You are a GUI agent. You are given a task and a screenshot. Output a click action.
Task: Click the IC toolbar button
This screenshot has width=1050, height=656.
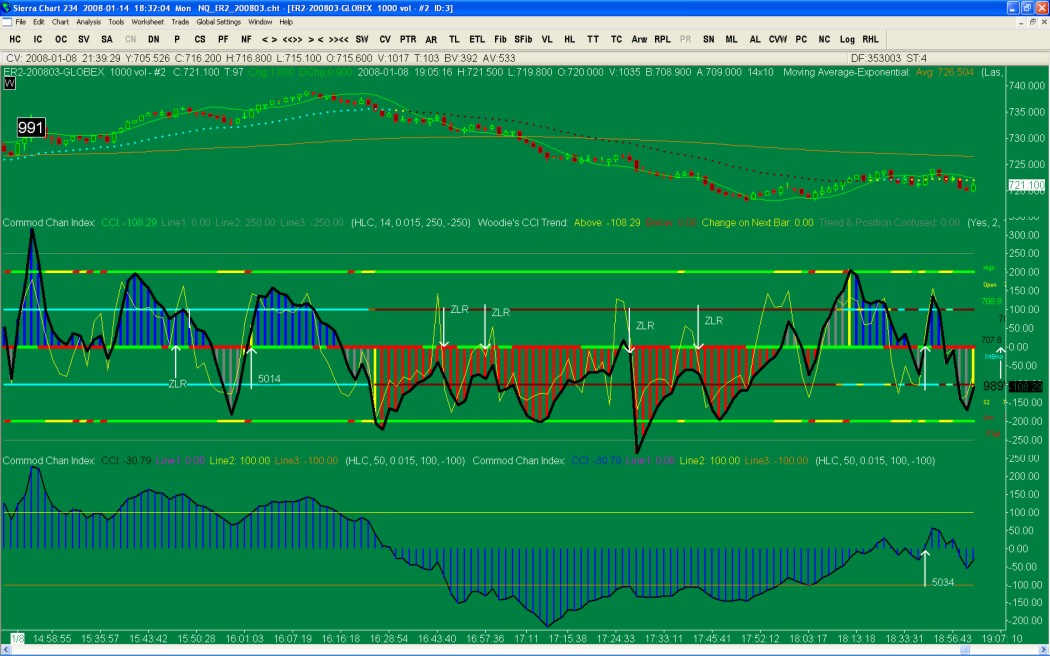pos(38,39)
